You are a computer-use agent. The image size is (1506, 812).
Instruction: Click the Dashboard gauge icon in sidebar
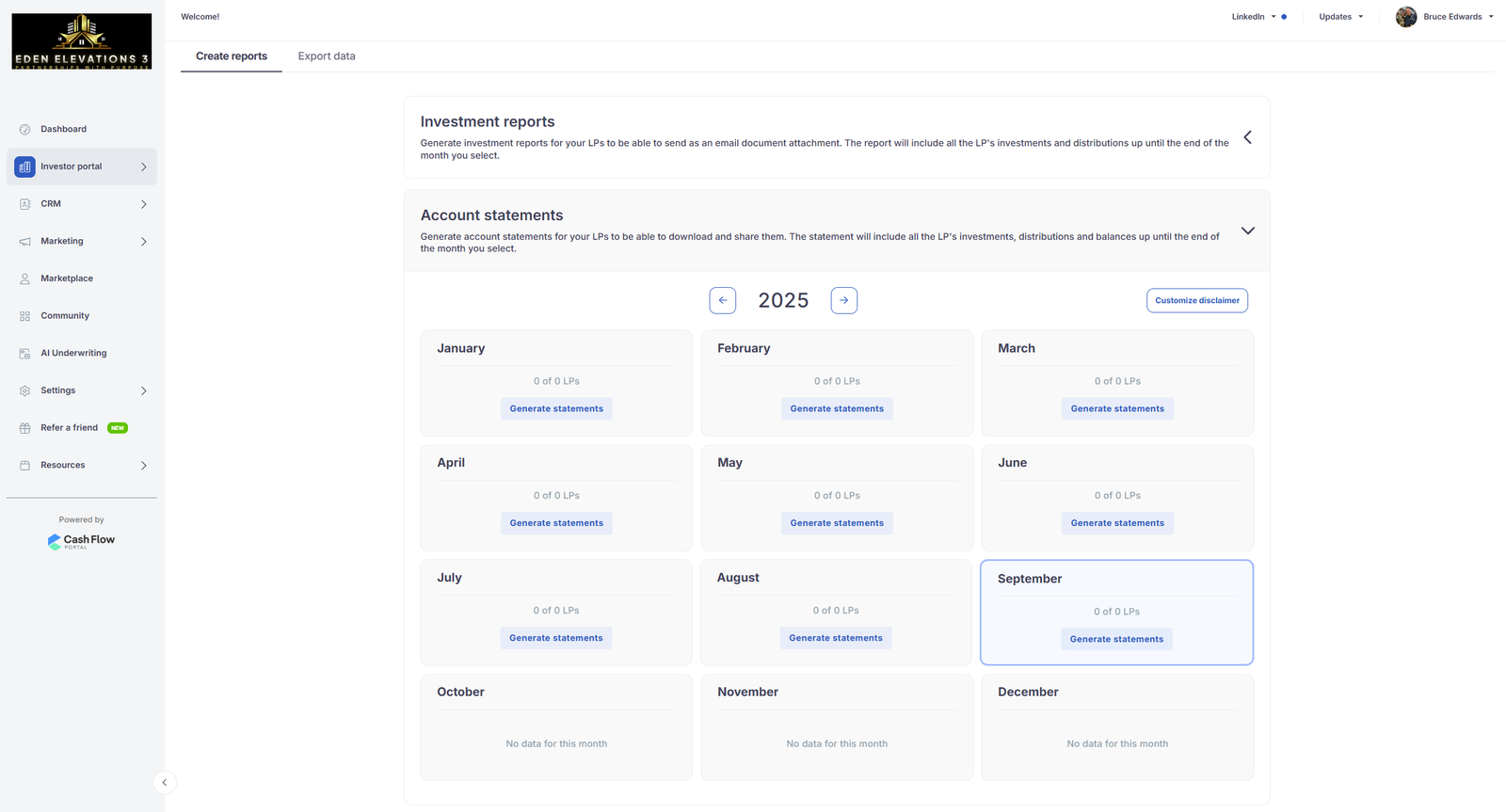click(24, 129)
